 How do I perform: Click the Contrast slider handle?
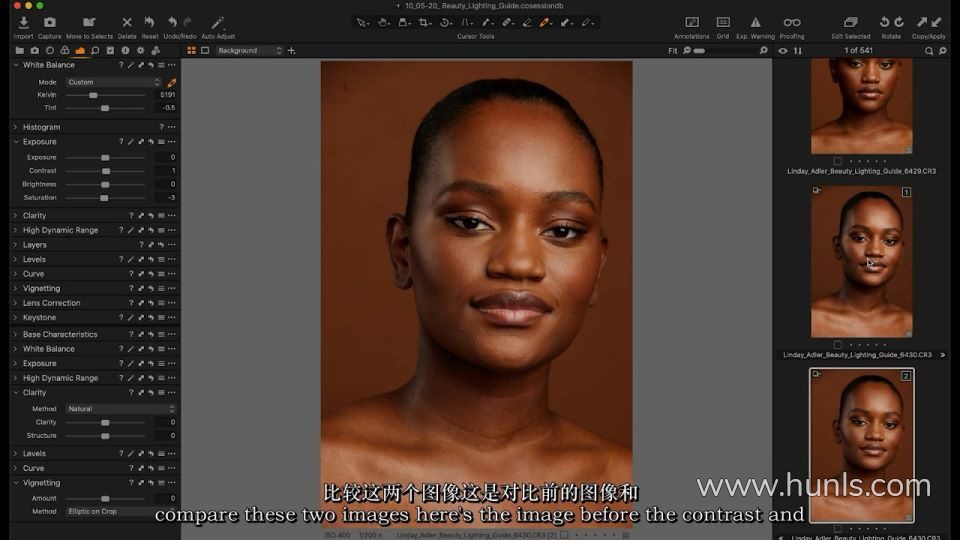click(x=106, y=171)
